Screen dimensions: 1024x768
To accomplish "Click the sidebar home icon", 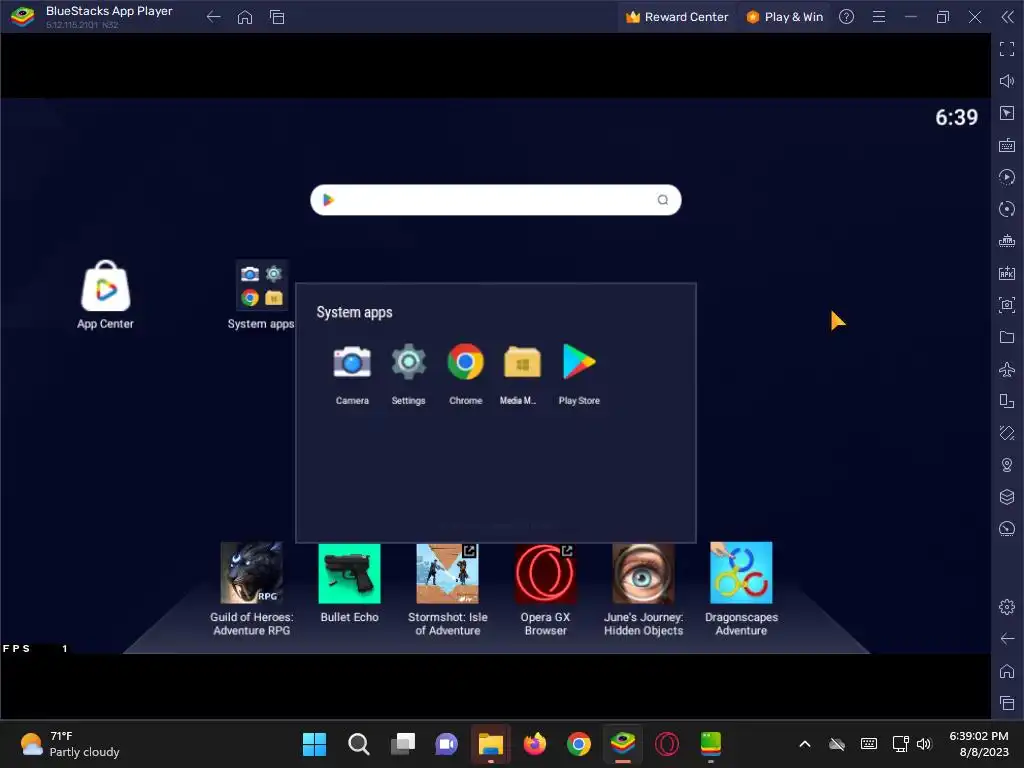I will 1007,671.
